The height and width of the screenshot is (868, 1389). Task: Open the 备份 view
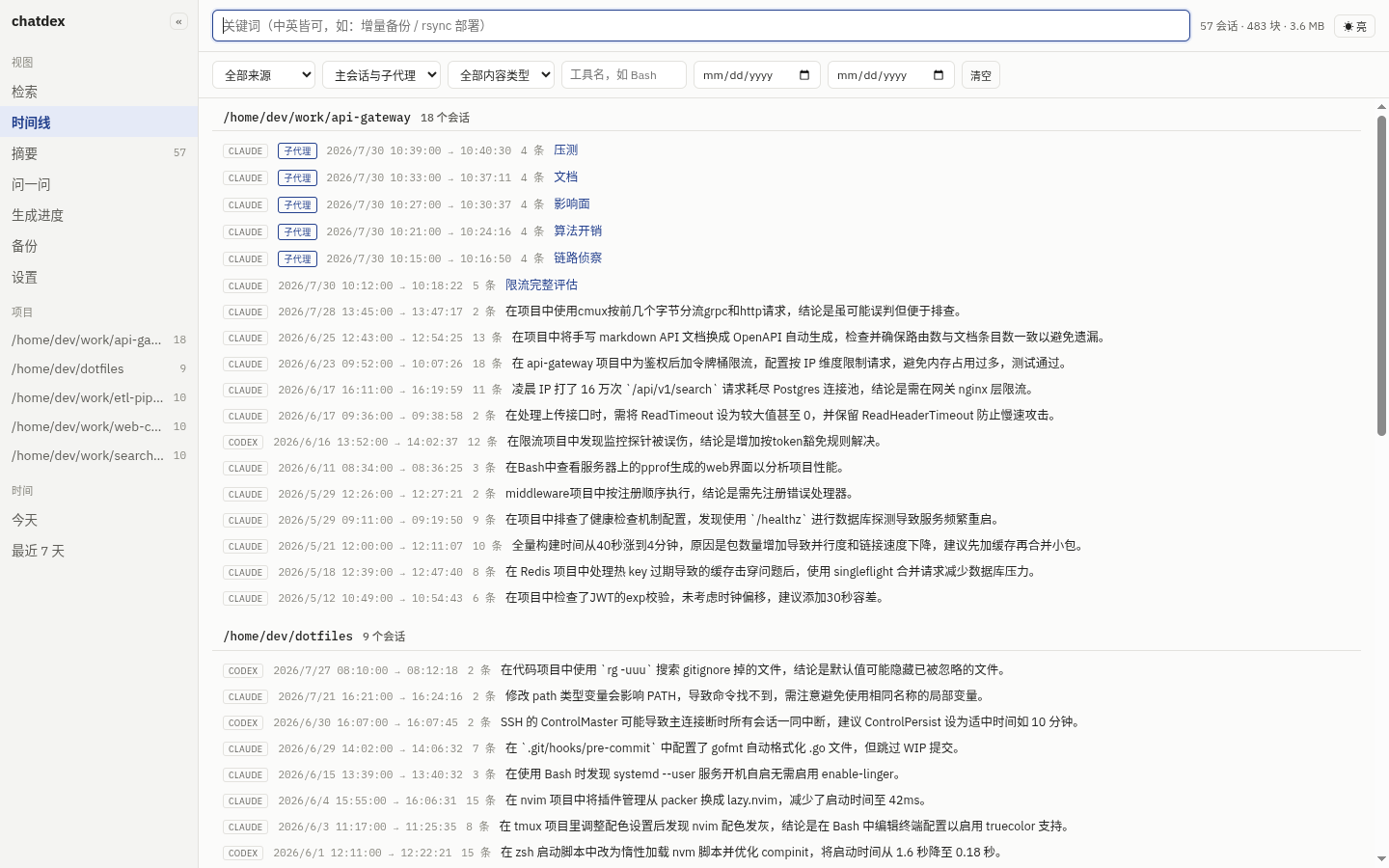(98, 246)
